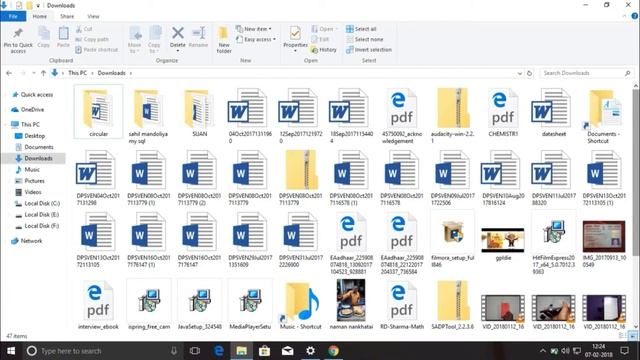Create a New folder from ribbon

click(224, 40)
